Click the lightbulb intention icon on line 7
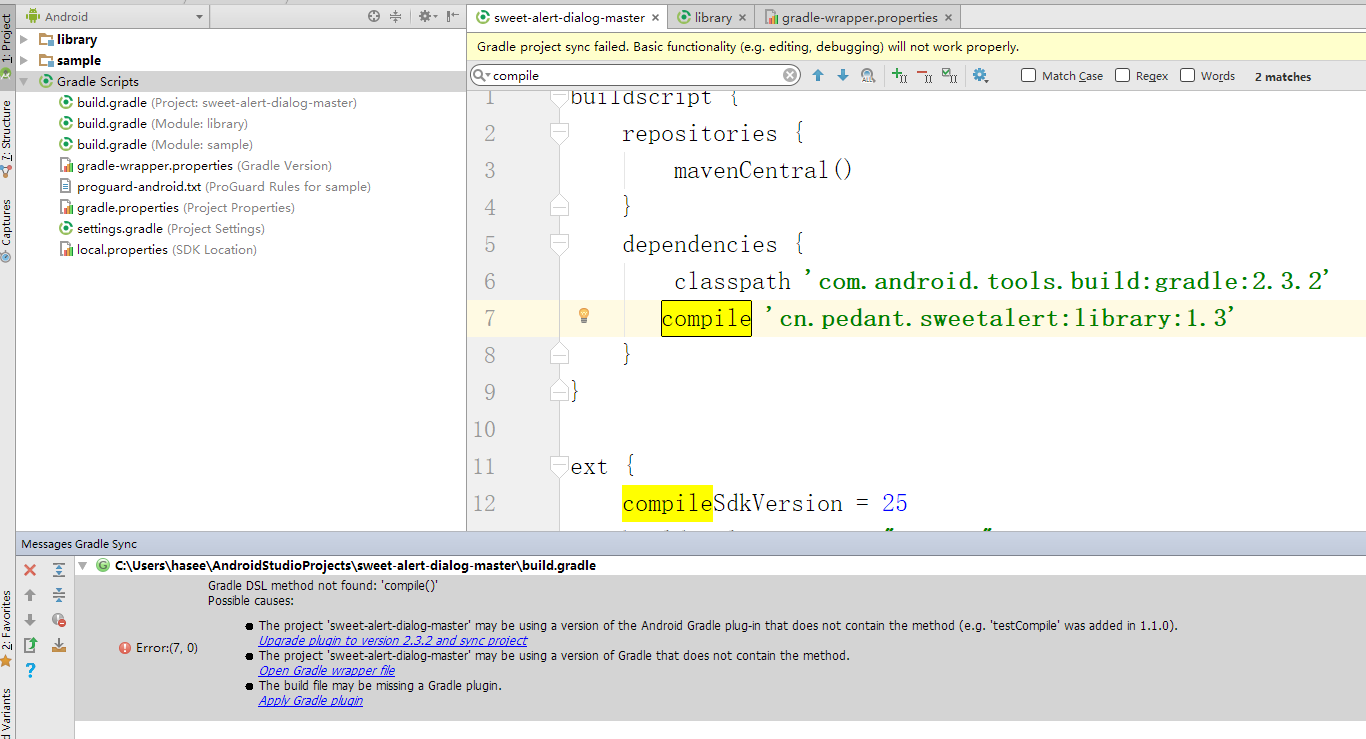This screenshot has width=1366, height=739. tap(584, 316)
